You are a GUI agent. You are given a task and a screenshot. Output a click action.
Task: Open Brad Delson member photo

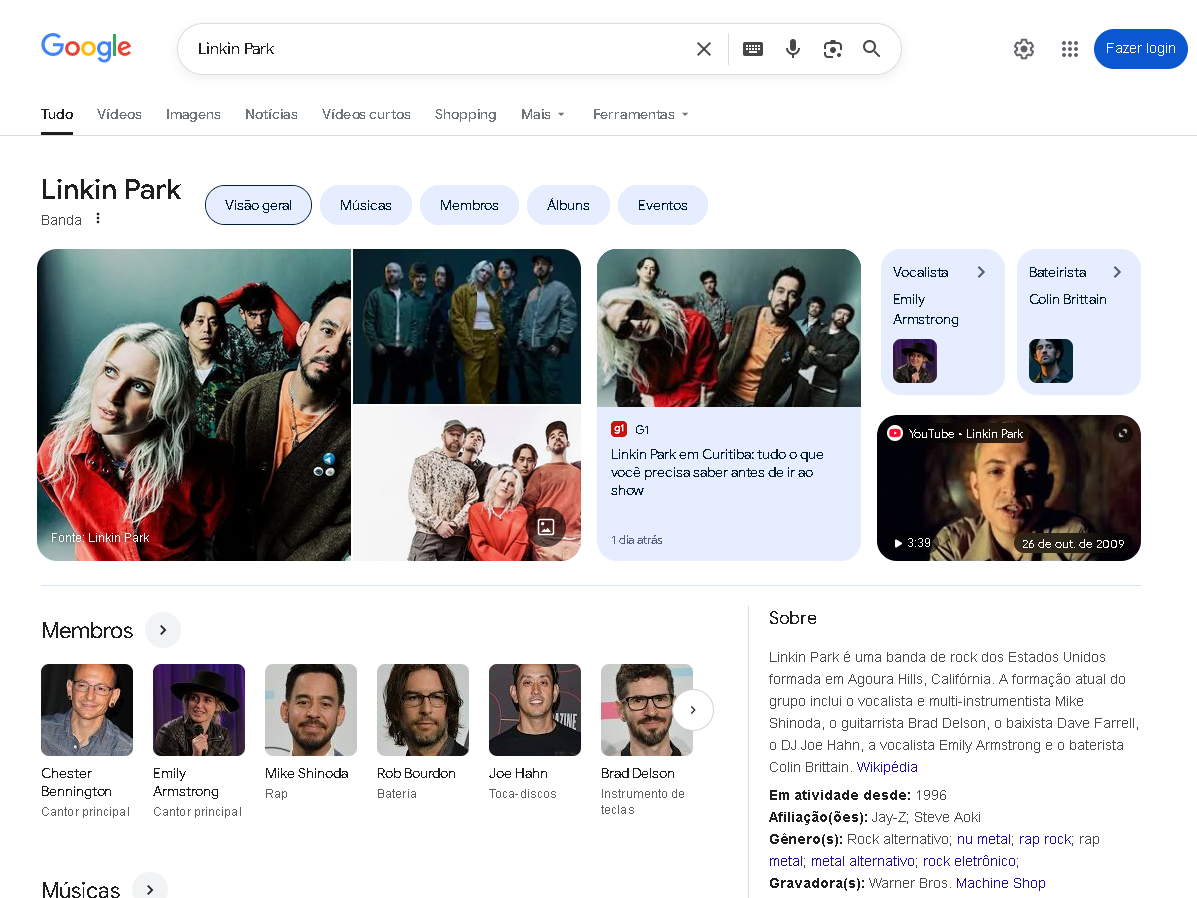point(647,709)
